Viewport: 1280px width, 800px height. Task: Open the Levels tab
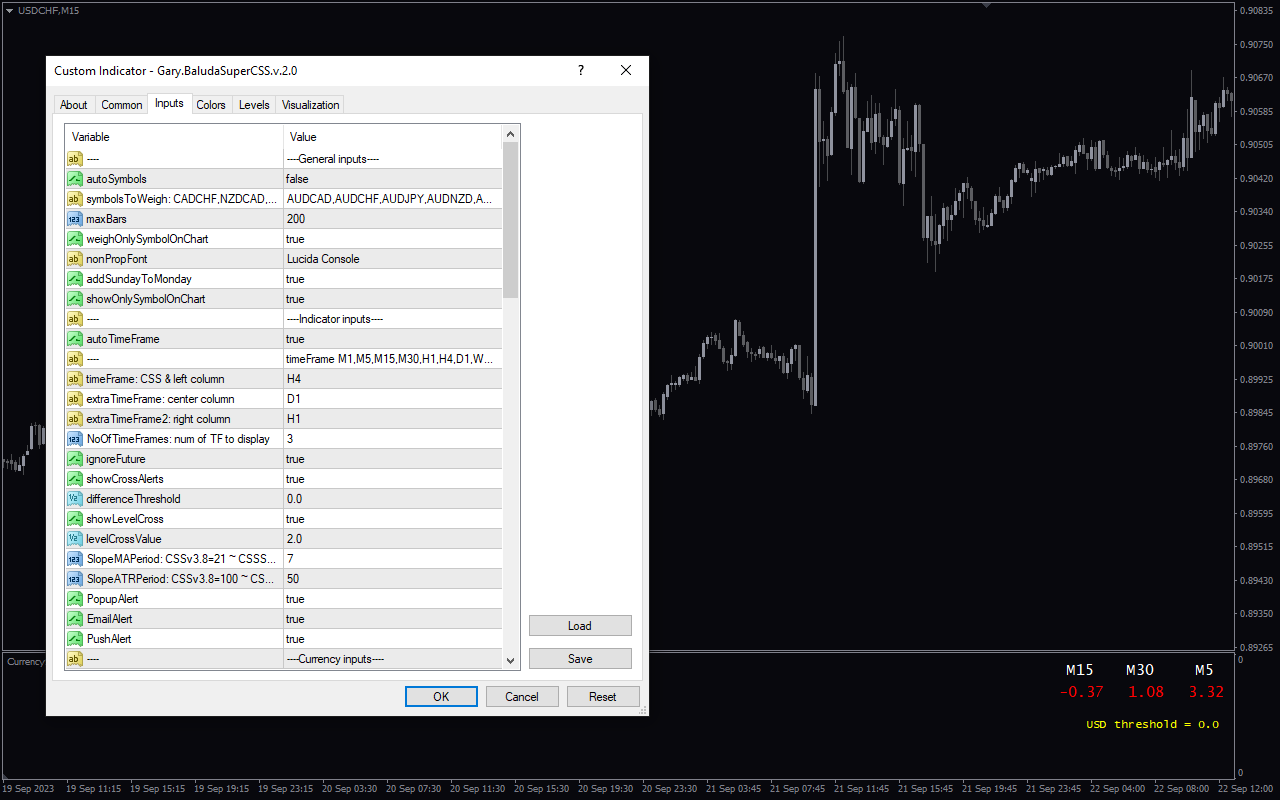pyautogui.click(x=254, y=105)
